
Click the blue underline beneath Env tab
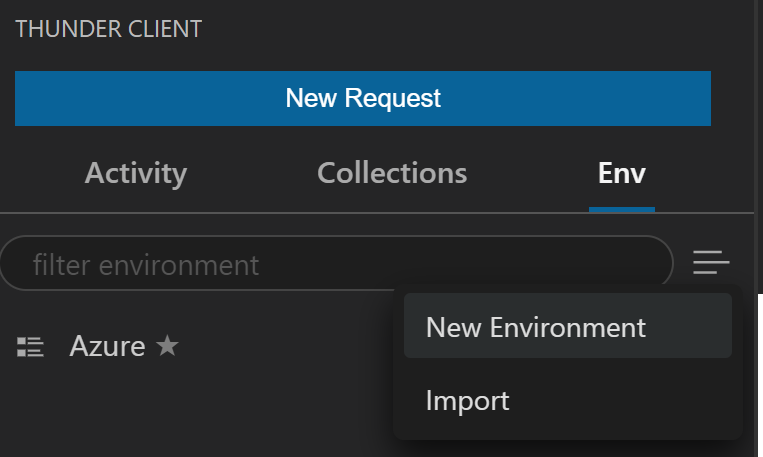pos(621,209)
